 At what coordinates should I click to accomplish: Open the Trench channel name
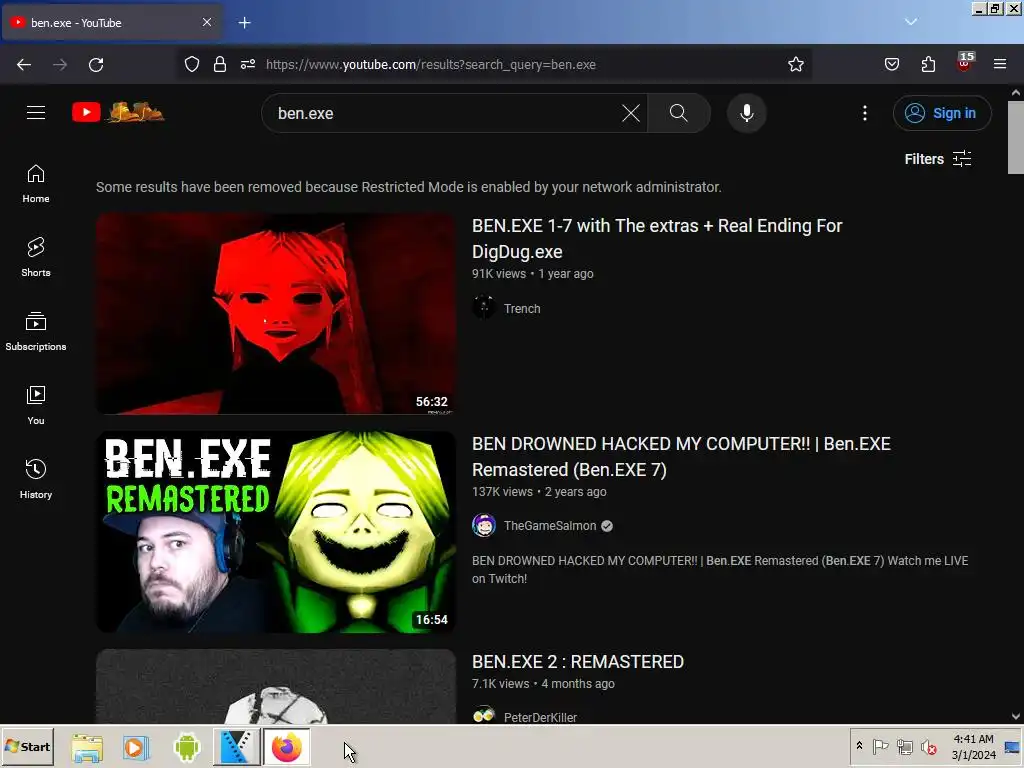pyautogui.click(x=522, y=308)
